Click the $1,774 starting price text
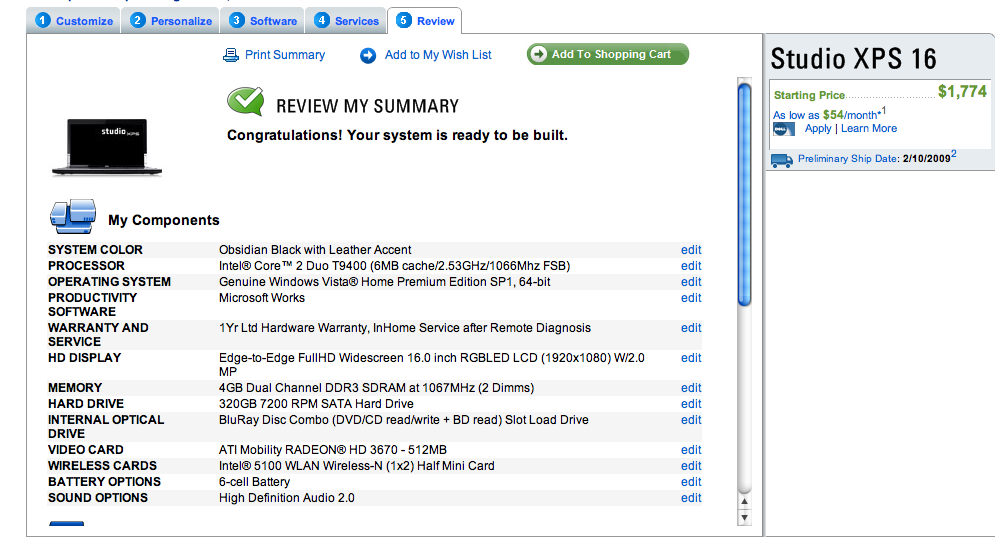995x549 pixels. click(x=962, y=92)
